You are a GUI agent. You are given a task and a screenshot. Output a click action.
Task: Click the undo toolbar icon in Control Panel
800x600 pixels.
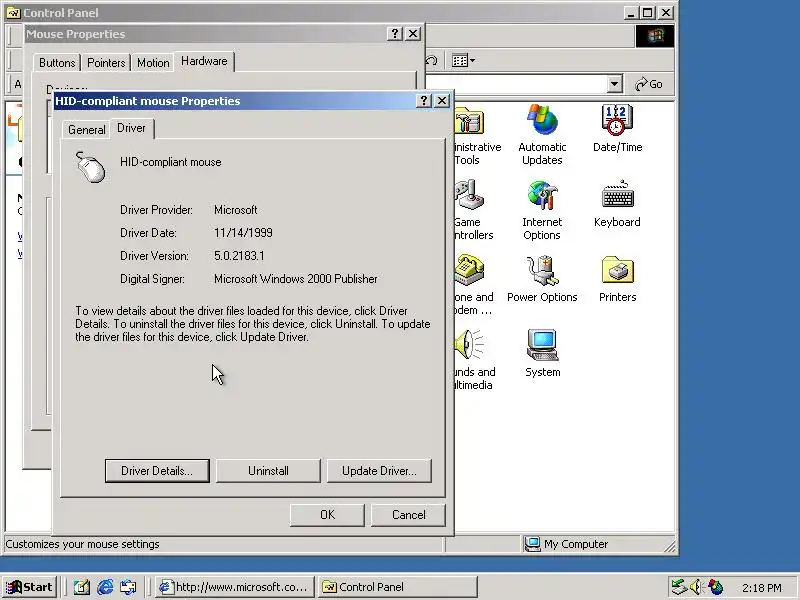point(432,61)
